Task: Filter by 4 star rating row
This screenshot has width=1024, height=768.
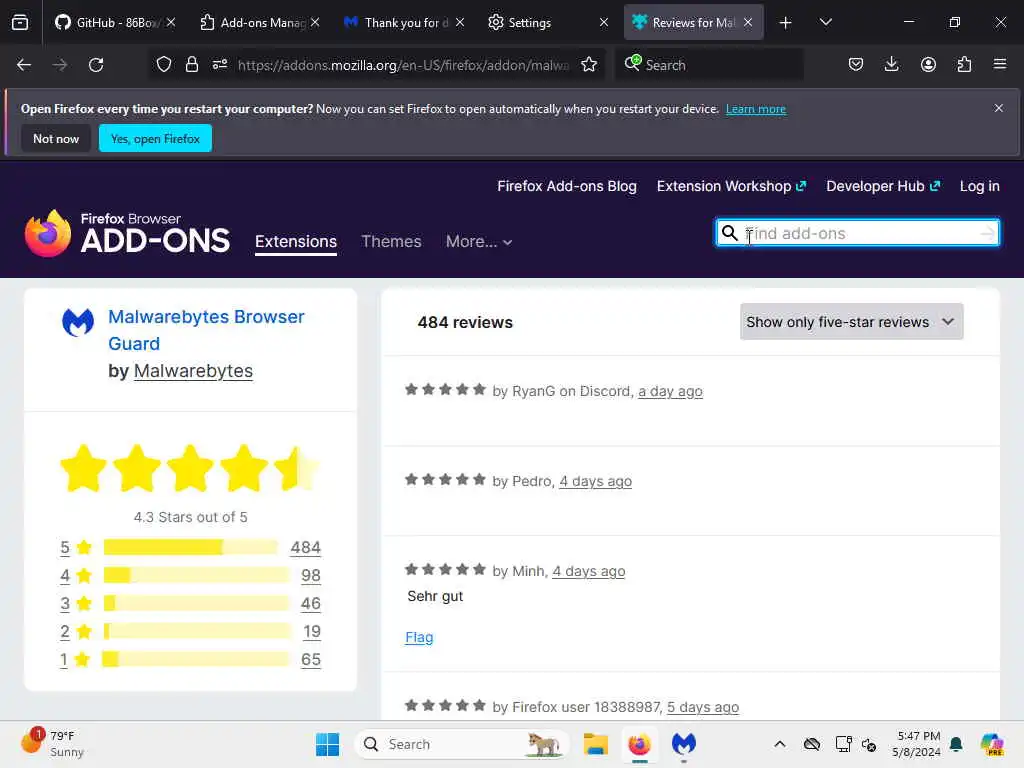Action: [x=190, y=575]
